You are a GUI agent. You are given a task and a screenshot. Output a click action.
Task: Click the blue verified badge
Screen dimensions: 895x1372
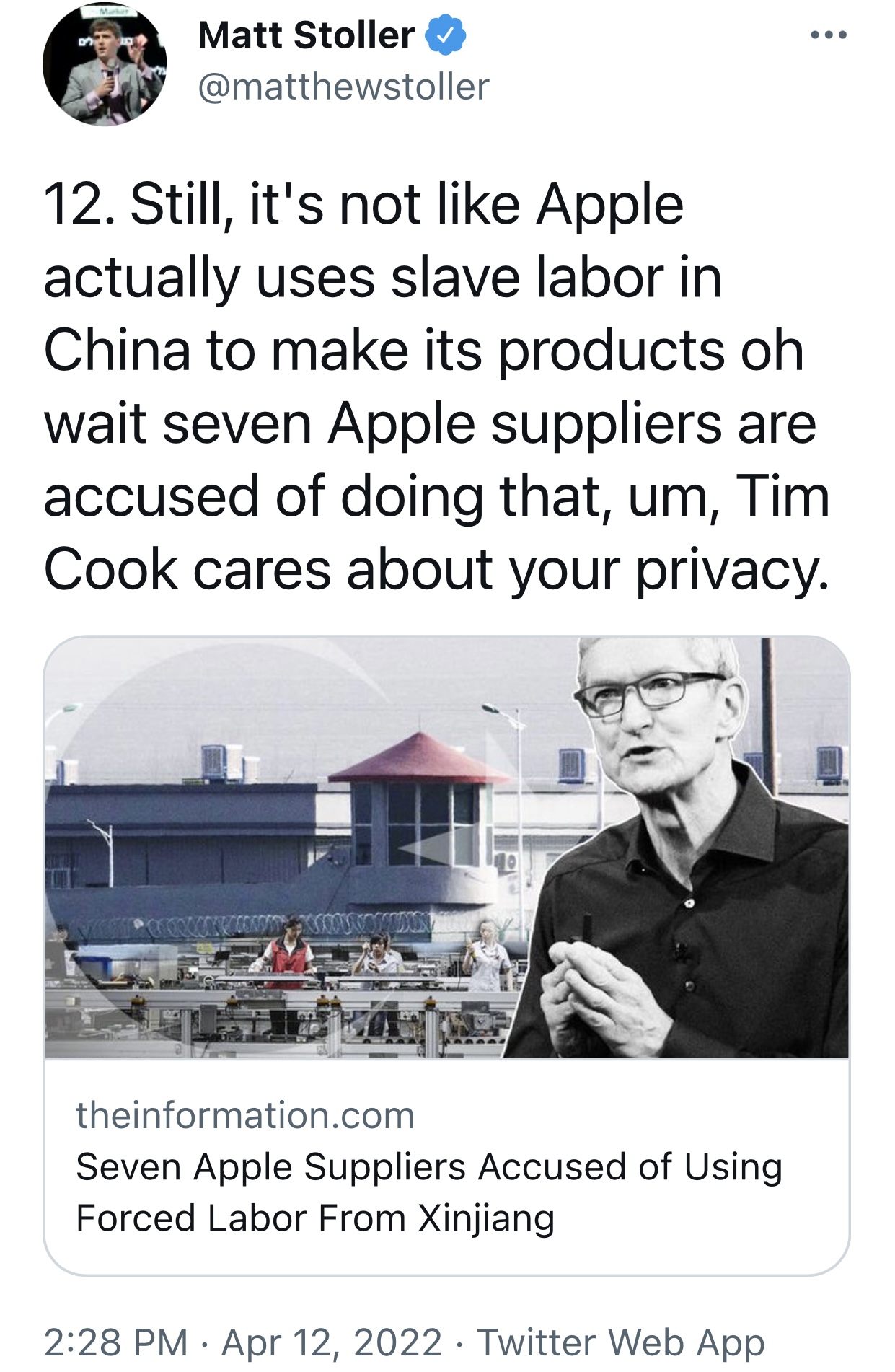(x=446, y=35)
